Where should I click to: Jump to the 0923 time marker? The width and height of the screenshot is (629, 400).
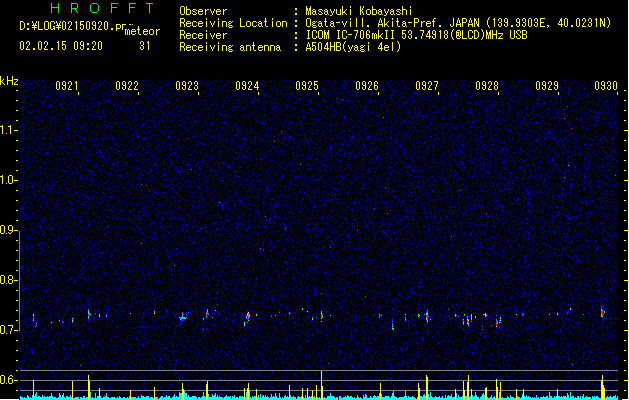point(187,86)
